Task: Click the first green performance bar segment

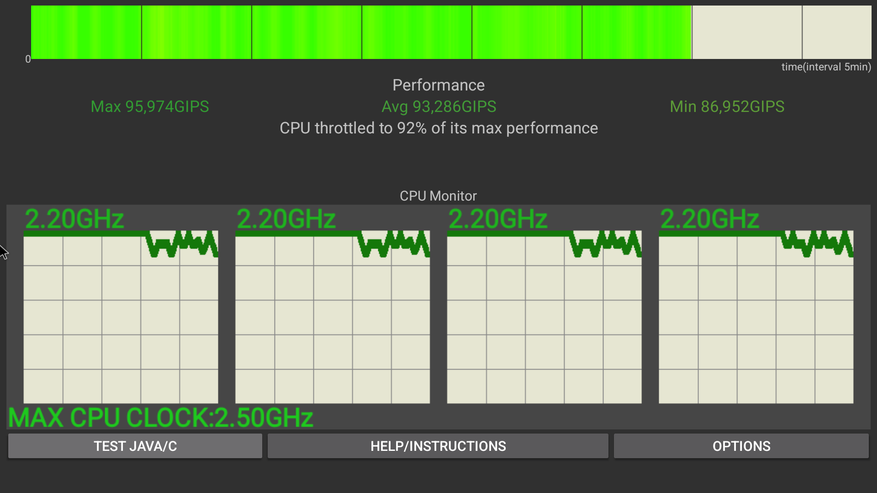Action: point(86,32)
